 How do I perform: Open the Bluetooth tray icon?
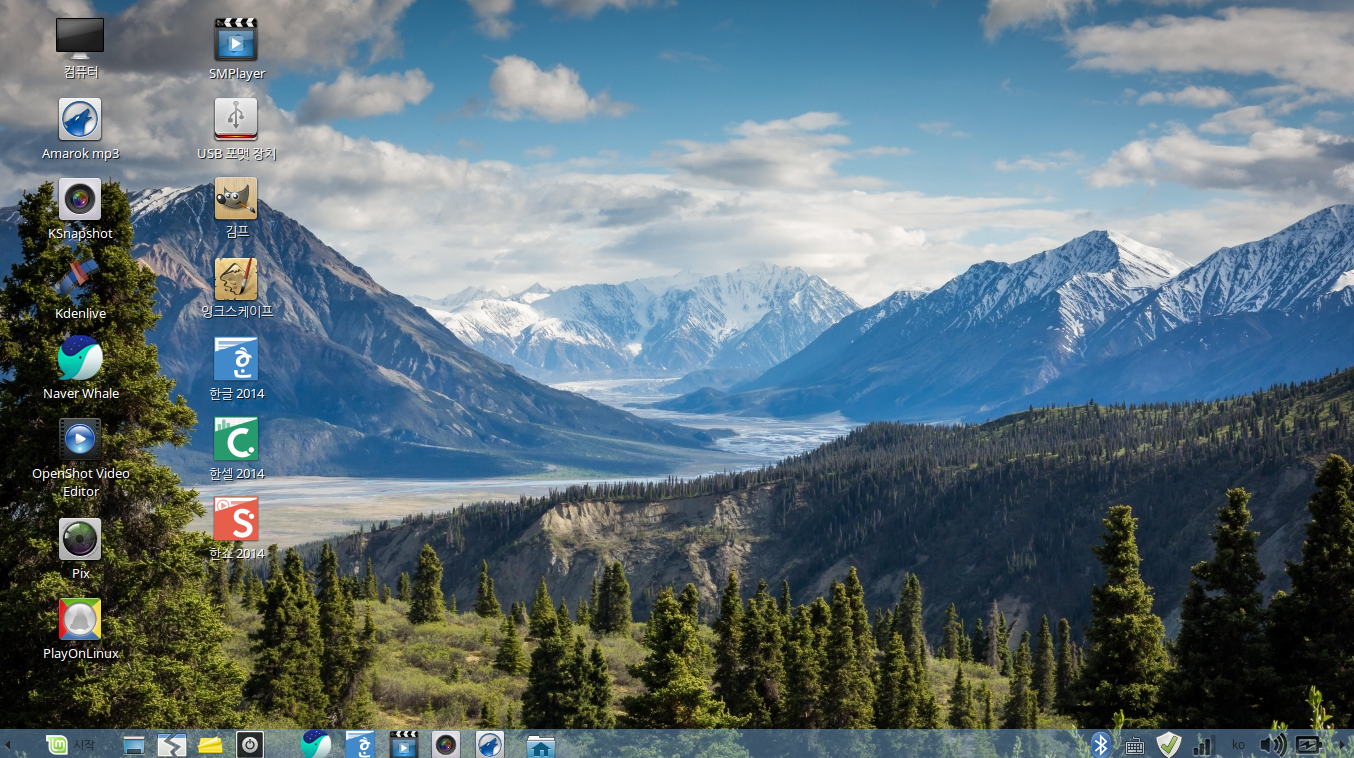1101,744
